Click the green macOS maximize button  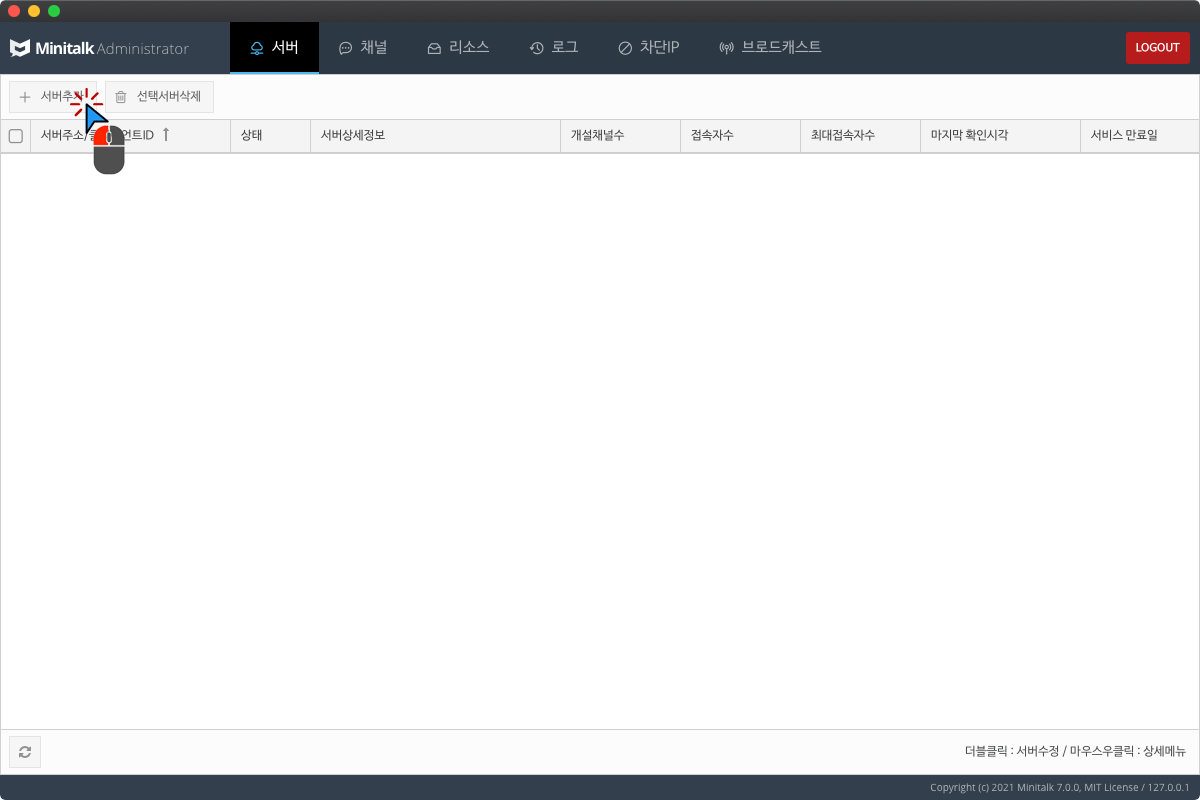pos(54,11)
